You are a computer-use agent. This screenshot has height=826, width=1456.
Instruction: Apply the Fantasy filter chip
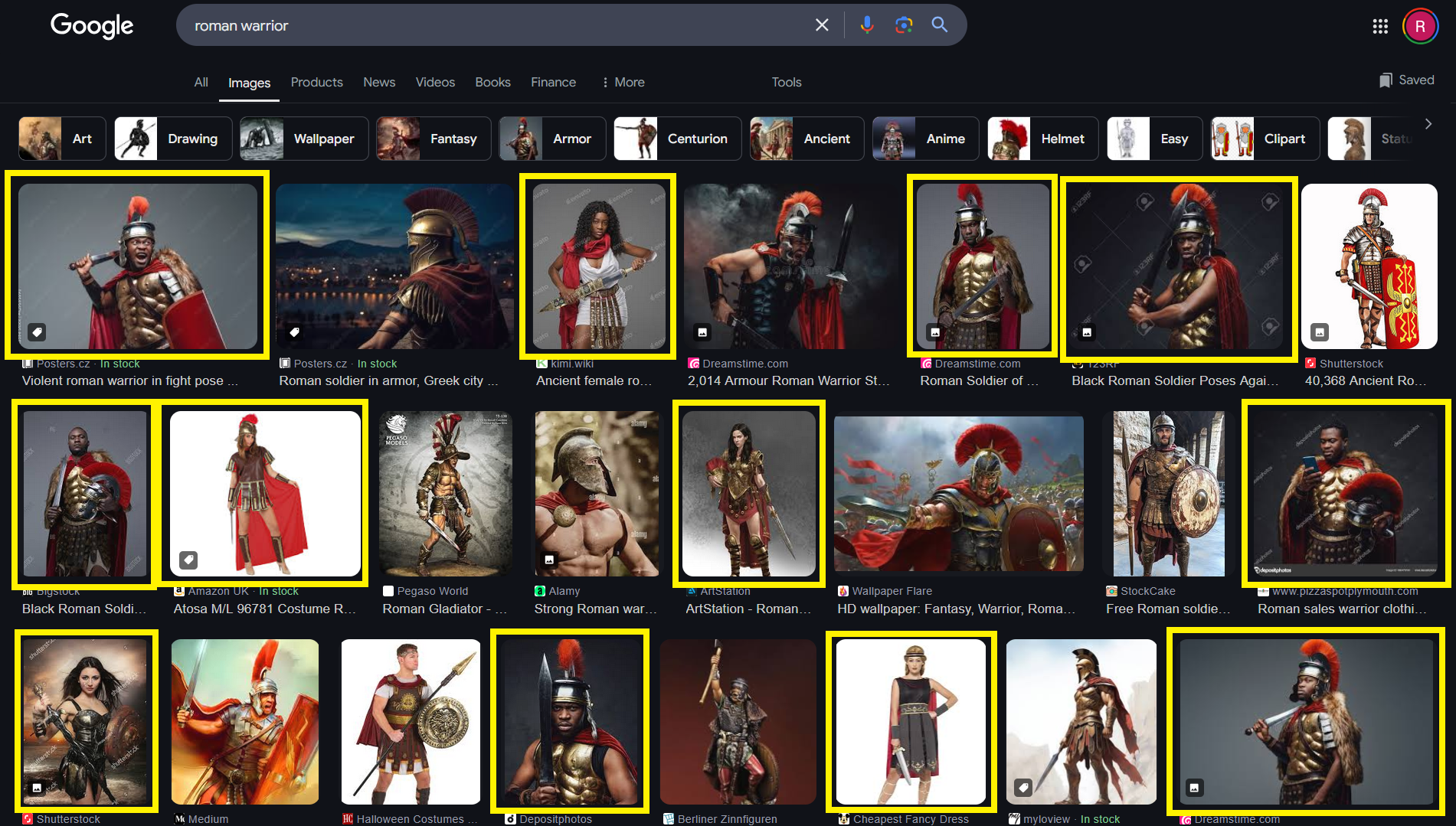click(x=434, y=139)
